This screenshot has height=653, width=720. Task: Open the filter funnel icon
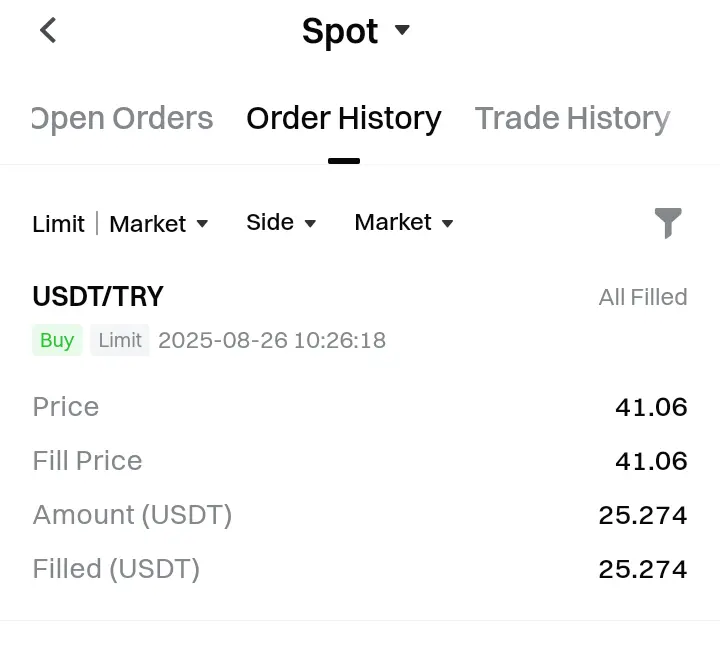click(x=668, y=223)
